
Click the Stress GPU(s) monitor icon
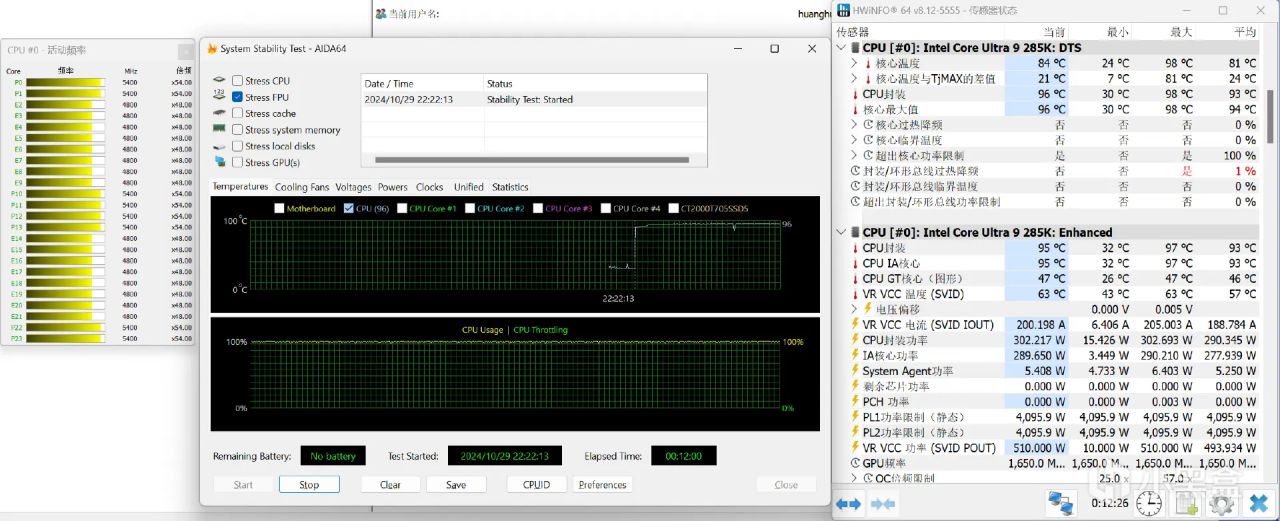(x=220, y=162)
